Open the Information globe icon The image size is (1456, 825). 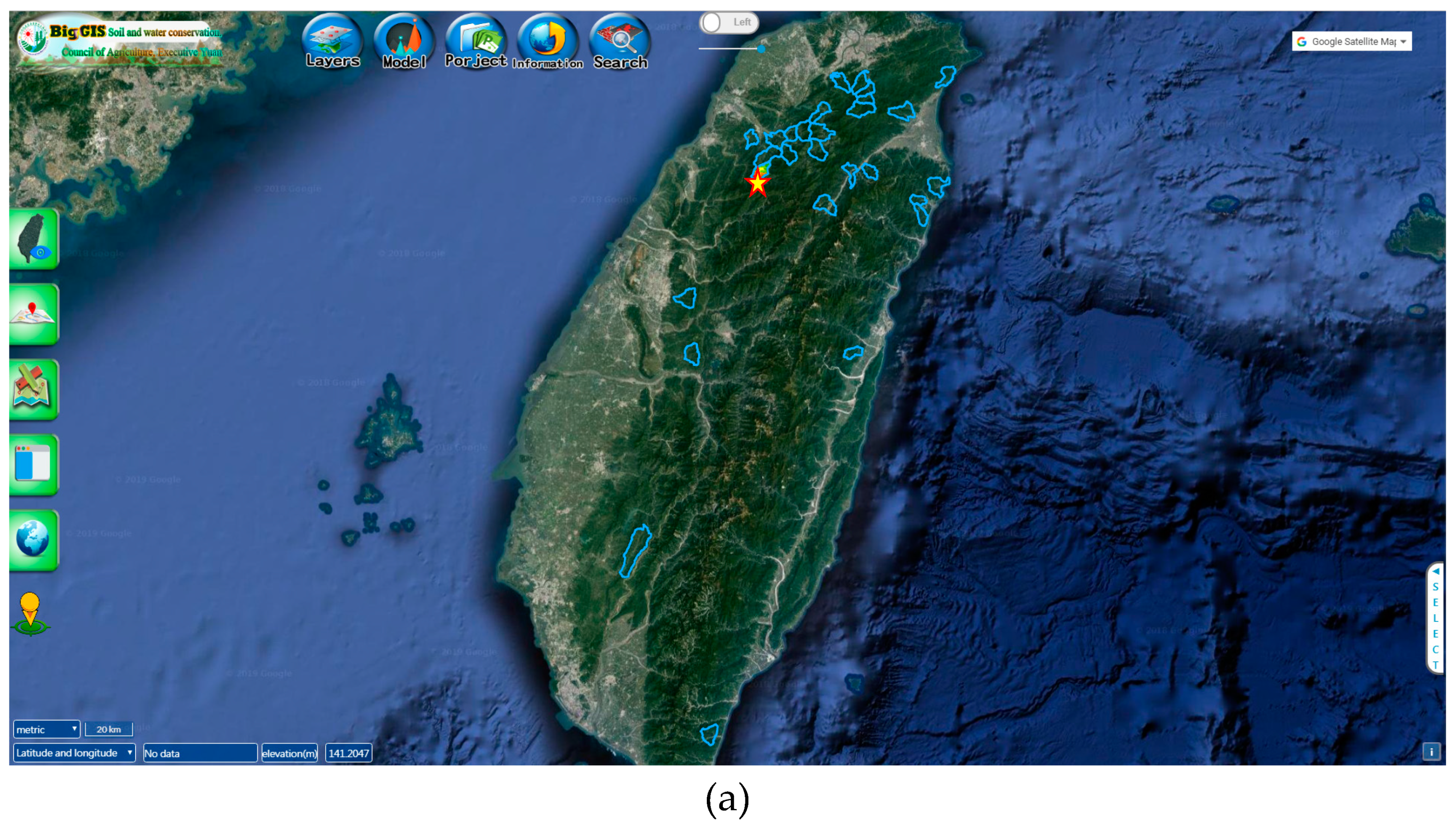pos(547,40)
